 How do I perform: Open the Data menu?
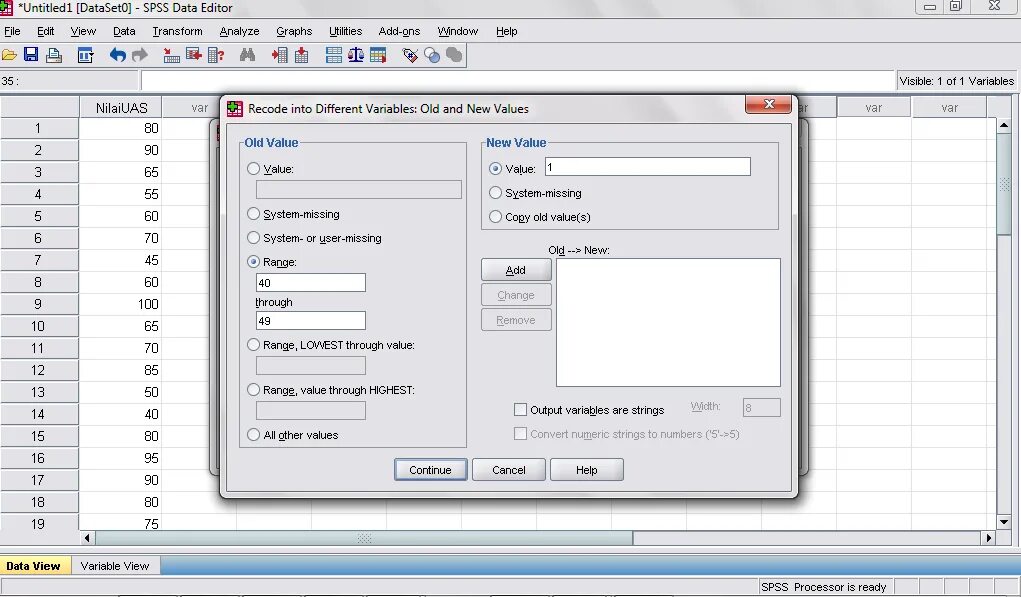[x=124, y=31]
